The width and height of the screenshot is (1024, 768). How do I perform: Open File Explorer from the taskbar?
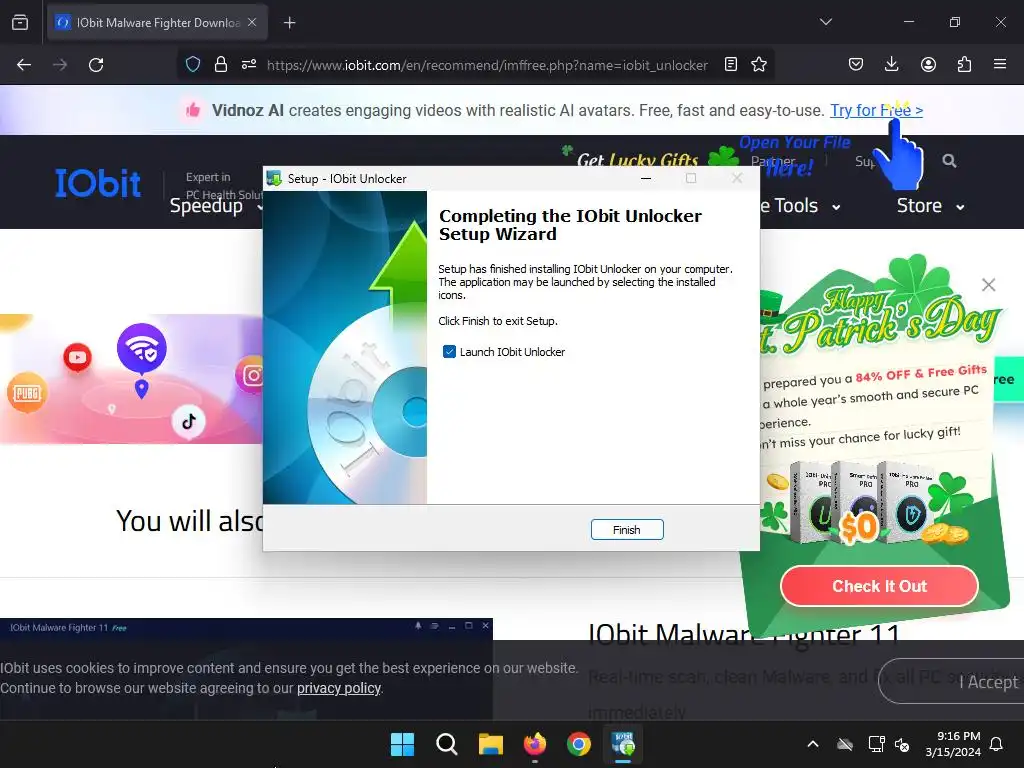click(490, 744)
